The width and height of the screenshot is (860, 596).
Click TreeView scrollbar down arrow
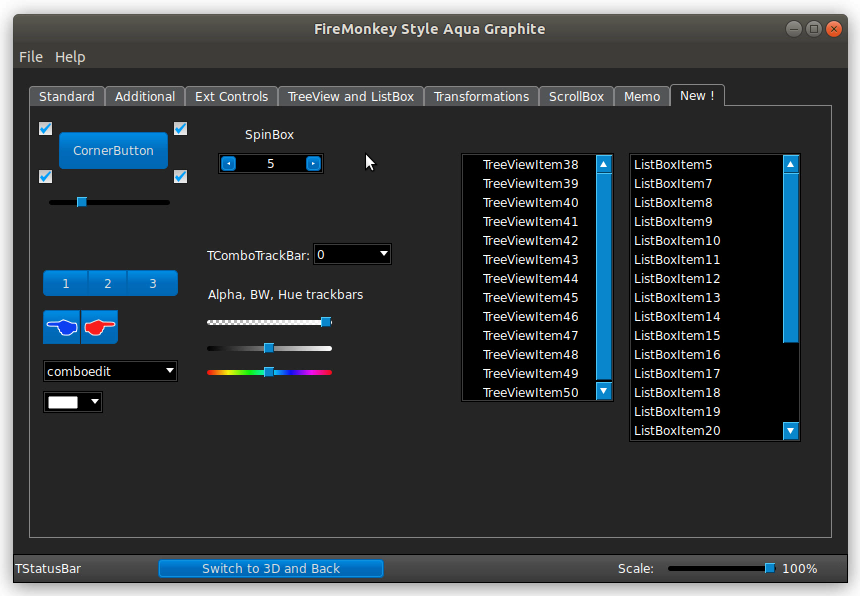(x=604, y=391)
